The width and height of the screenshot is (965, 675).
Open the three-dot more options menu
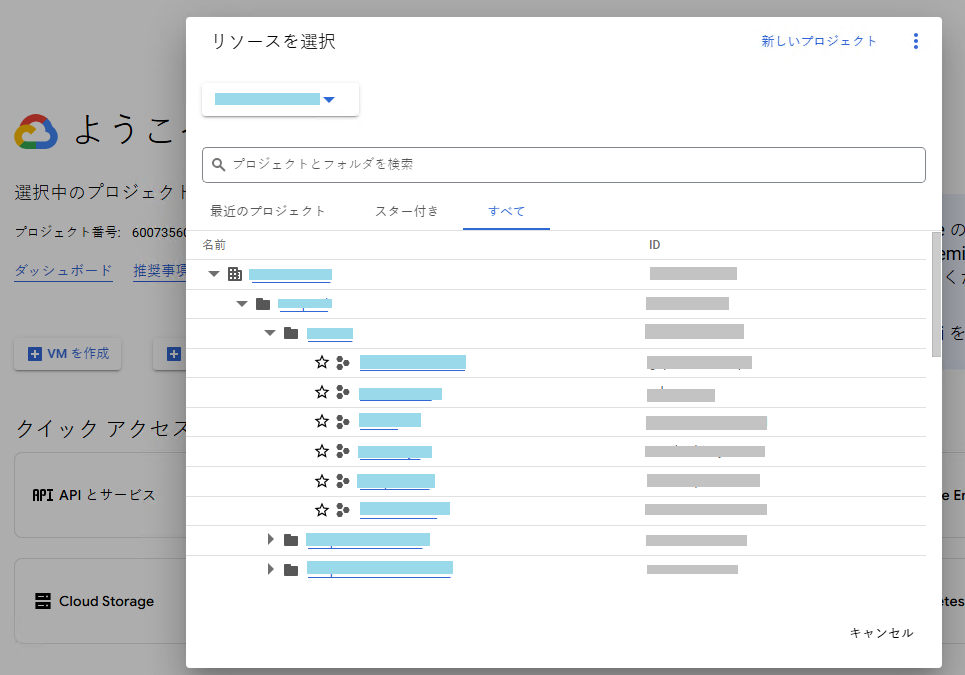tap(916, 41)
